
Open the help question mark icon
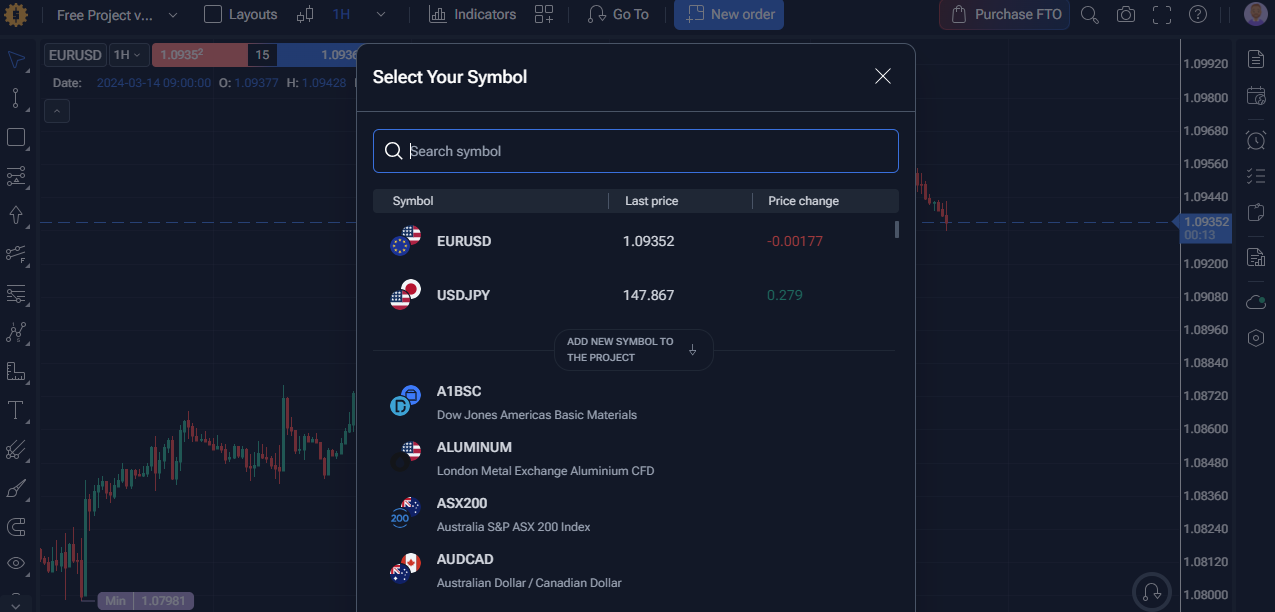coord(1198,15)
